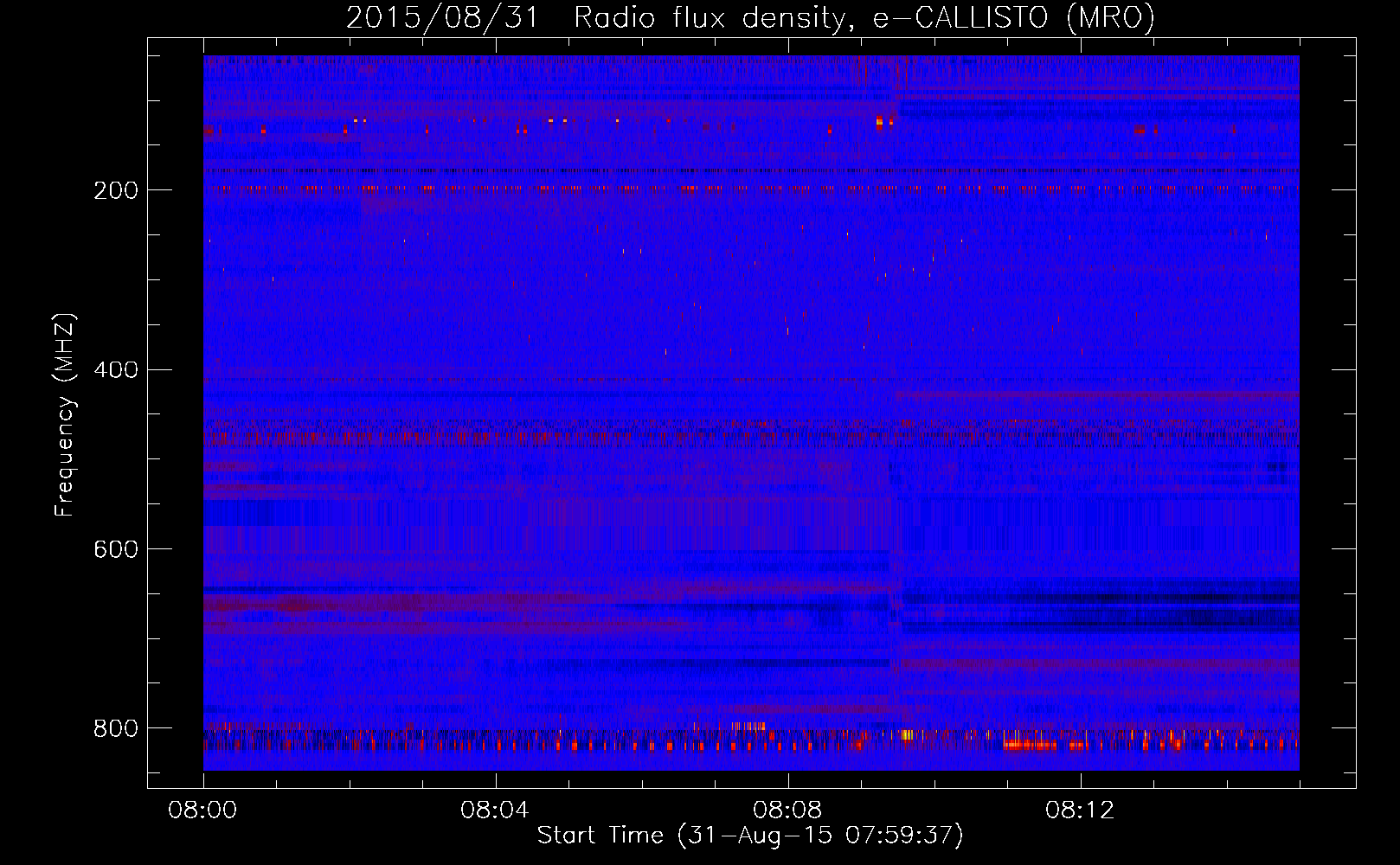Image resolution: width=1400 pixels, height=865 pixels.
Task: Click the 08:08 time tick label
Action: (x=787, y=811)
